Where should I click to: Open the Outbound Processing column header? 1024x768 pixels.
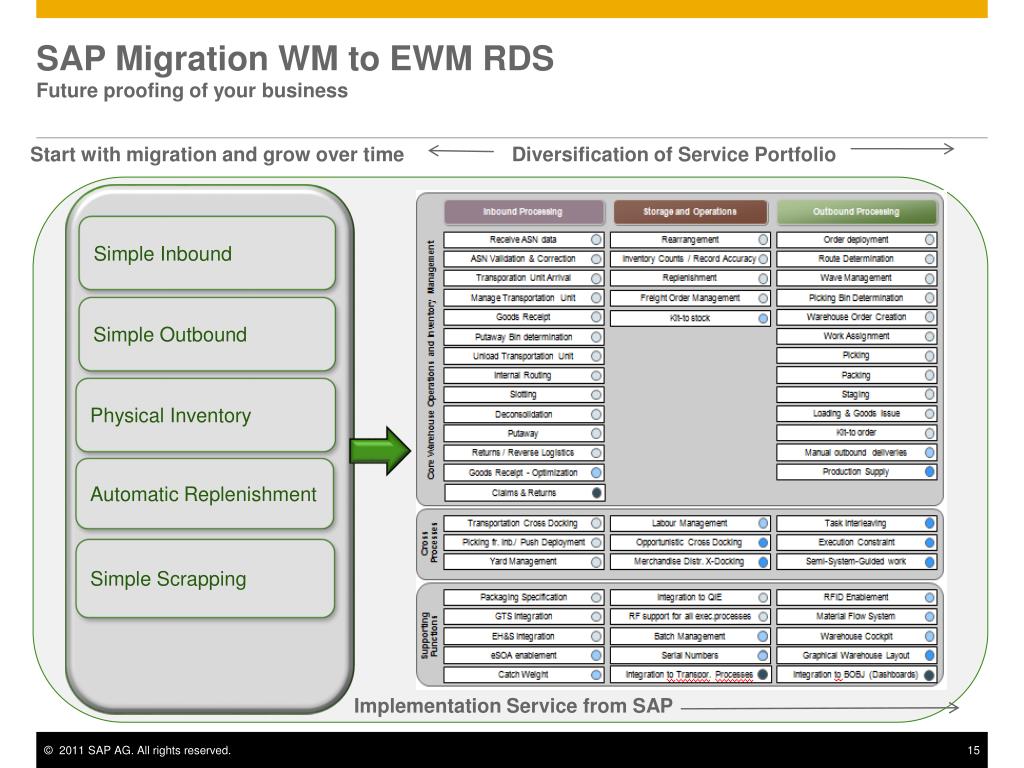point(857,212)
